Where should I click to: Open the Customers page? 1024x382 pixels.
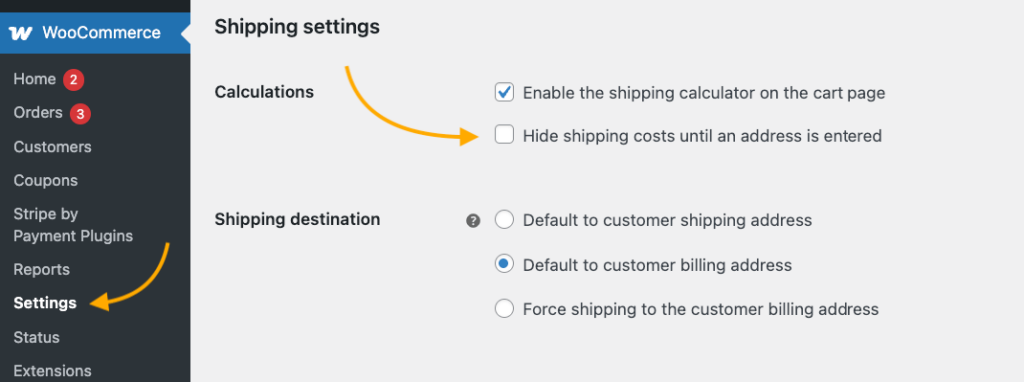coord(52,147)
